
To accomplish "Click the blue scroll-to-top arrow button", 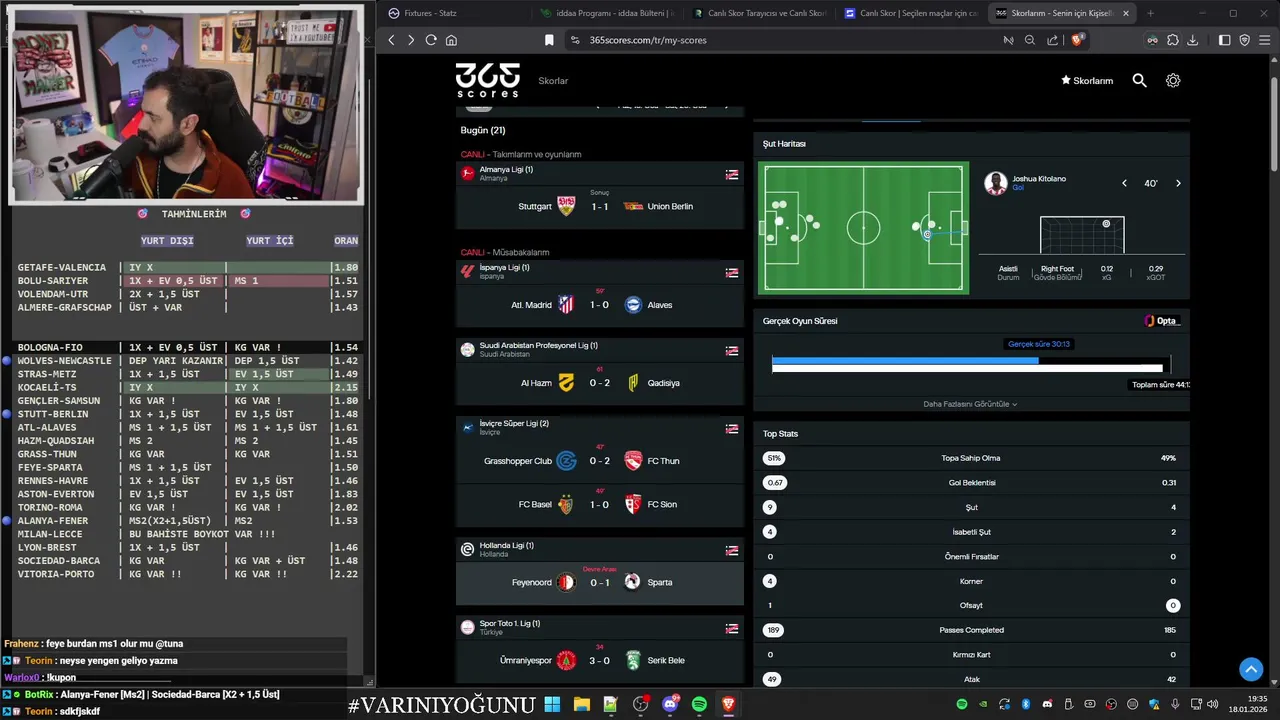I will (x=1251, y=669).
